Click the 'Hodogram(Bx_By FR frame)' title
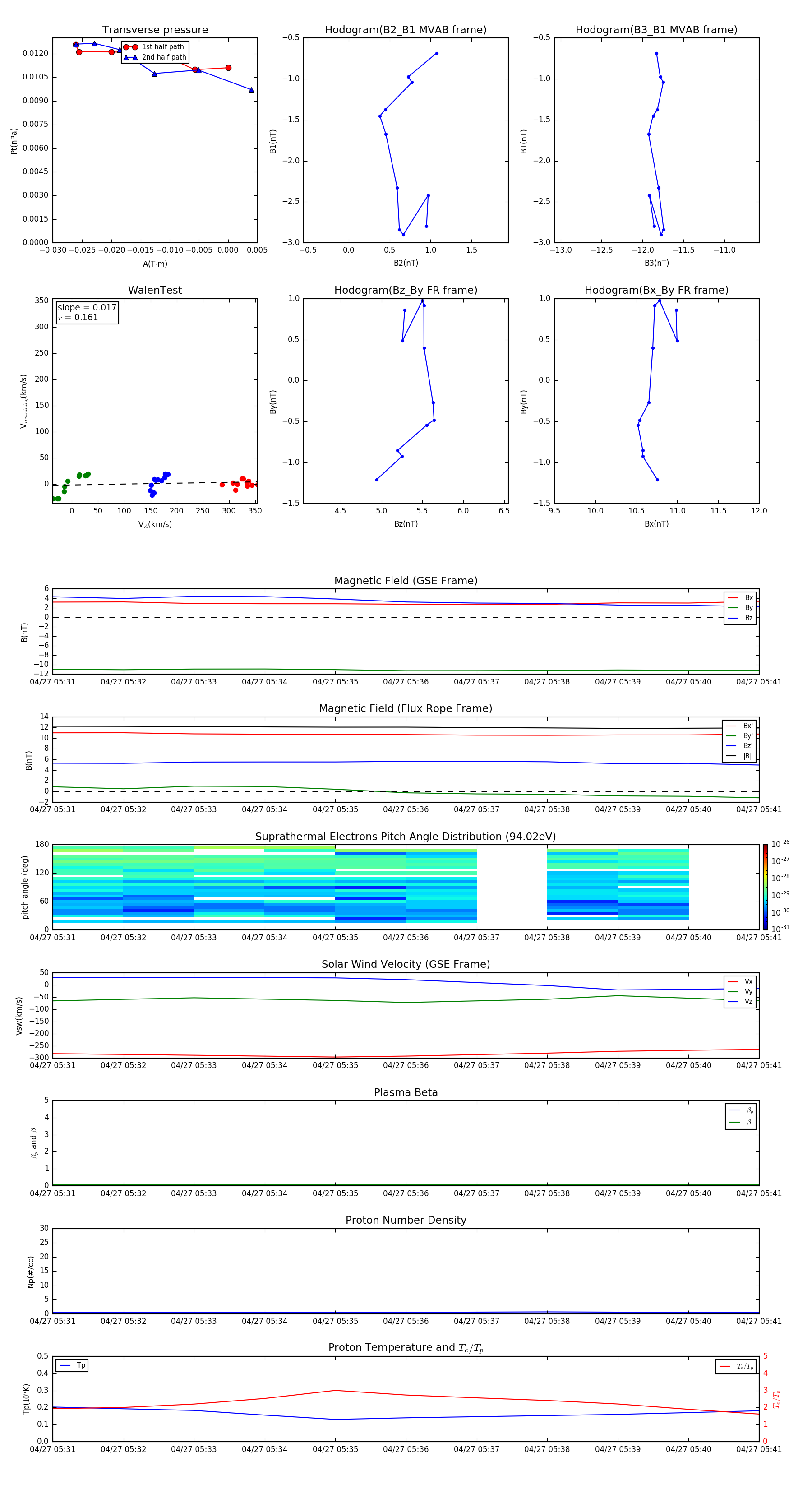The width and height of the screenshot is (812, 1489). 656,290
